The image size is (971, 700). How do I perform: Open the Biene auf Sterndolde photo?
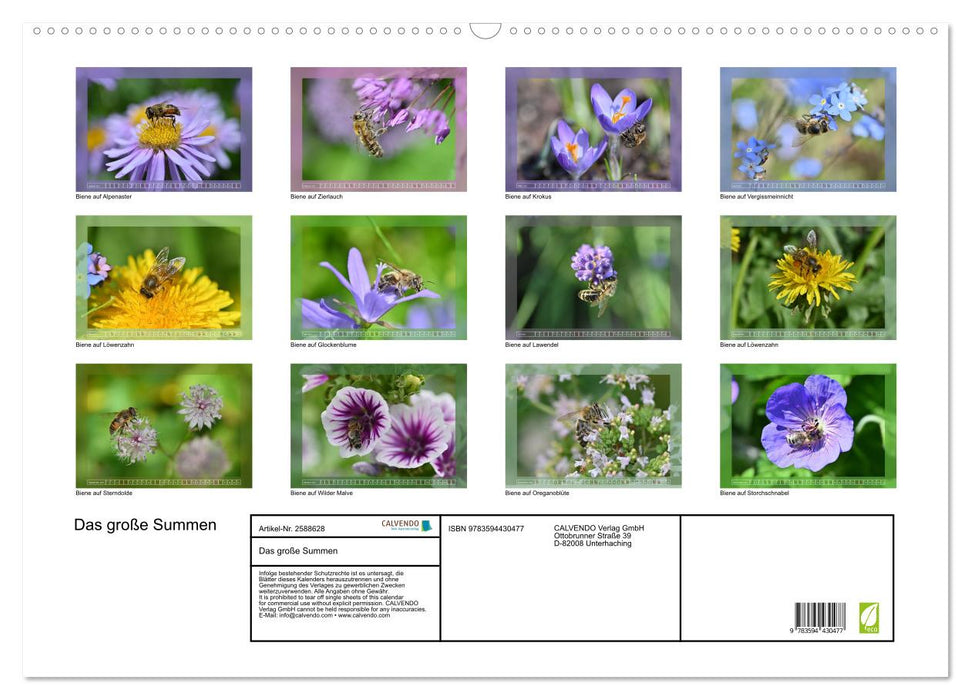pos(164,426)
